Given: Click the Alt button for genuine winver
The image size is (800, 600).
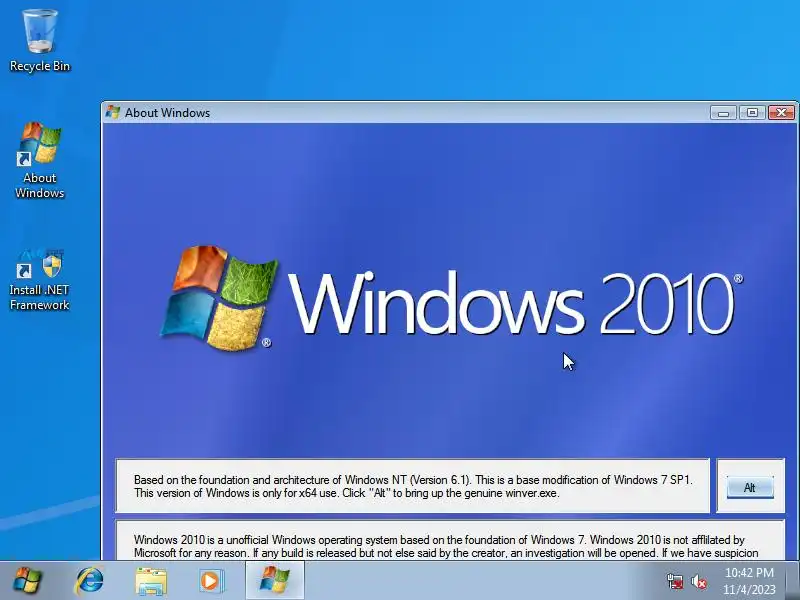Looking at the screenshot, I should (750, 488).
